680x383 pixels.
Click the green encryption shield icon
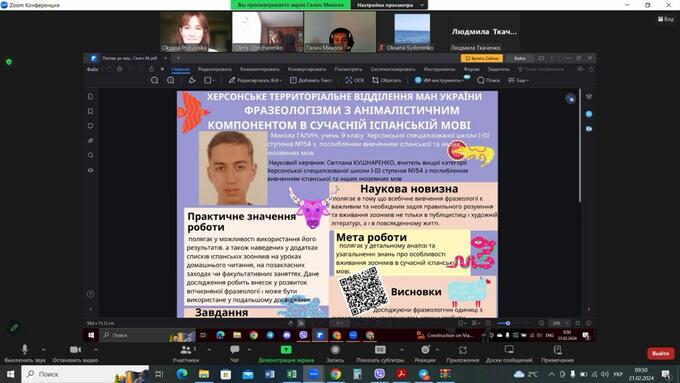click(9, 62)
